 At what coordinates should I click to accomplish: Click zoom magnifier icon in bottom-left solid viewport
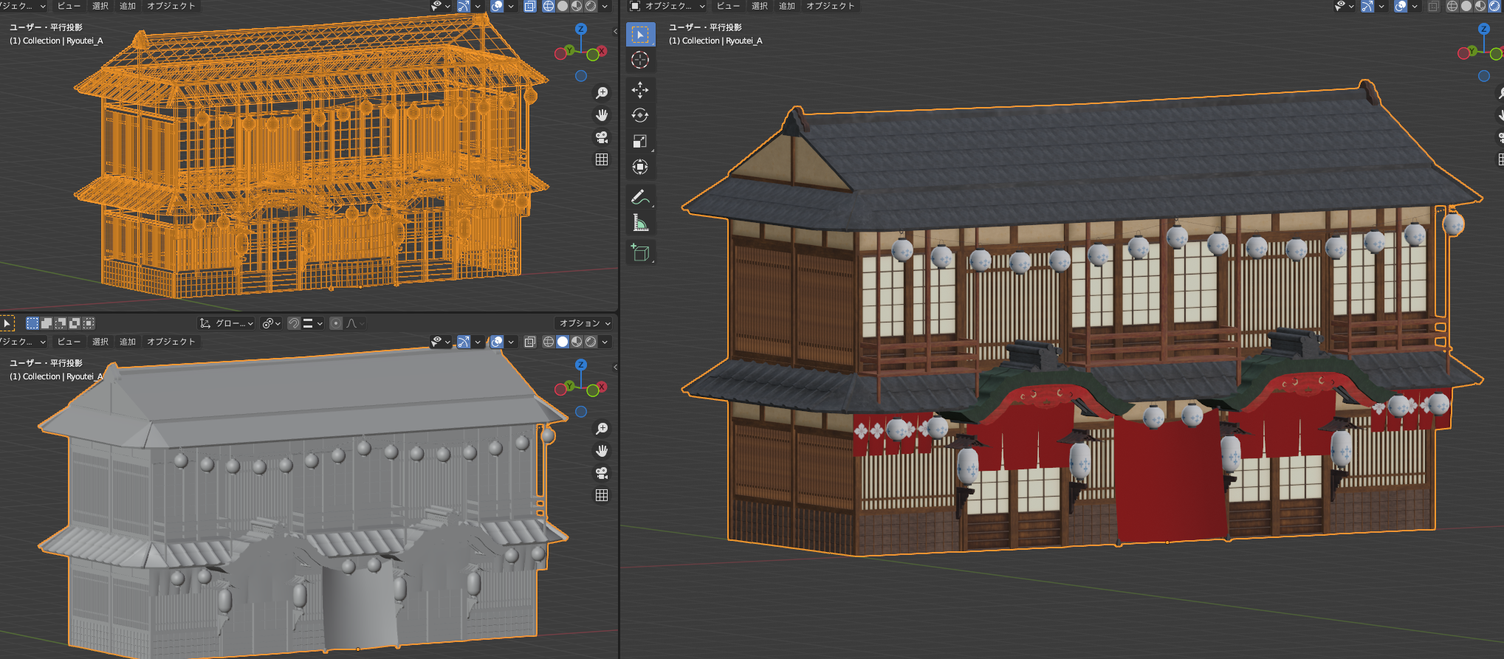point(602,429)
